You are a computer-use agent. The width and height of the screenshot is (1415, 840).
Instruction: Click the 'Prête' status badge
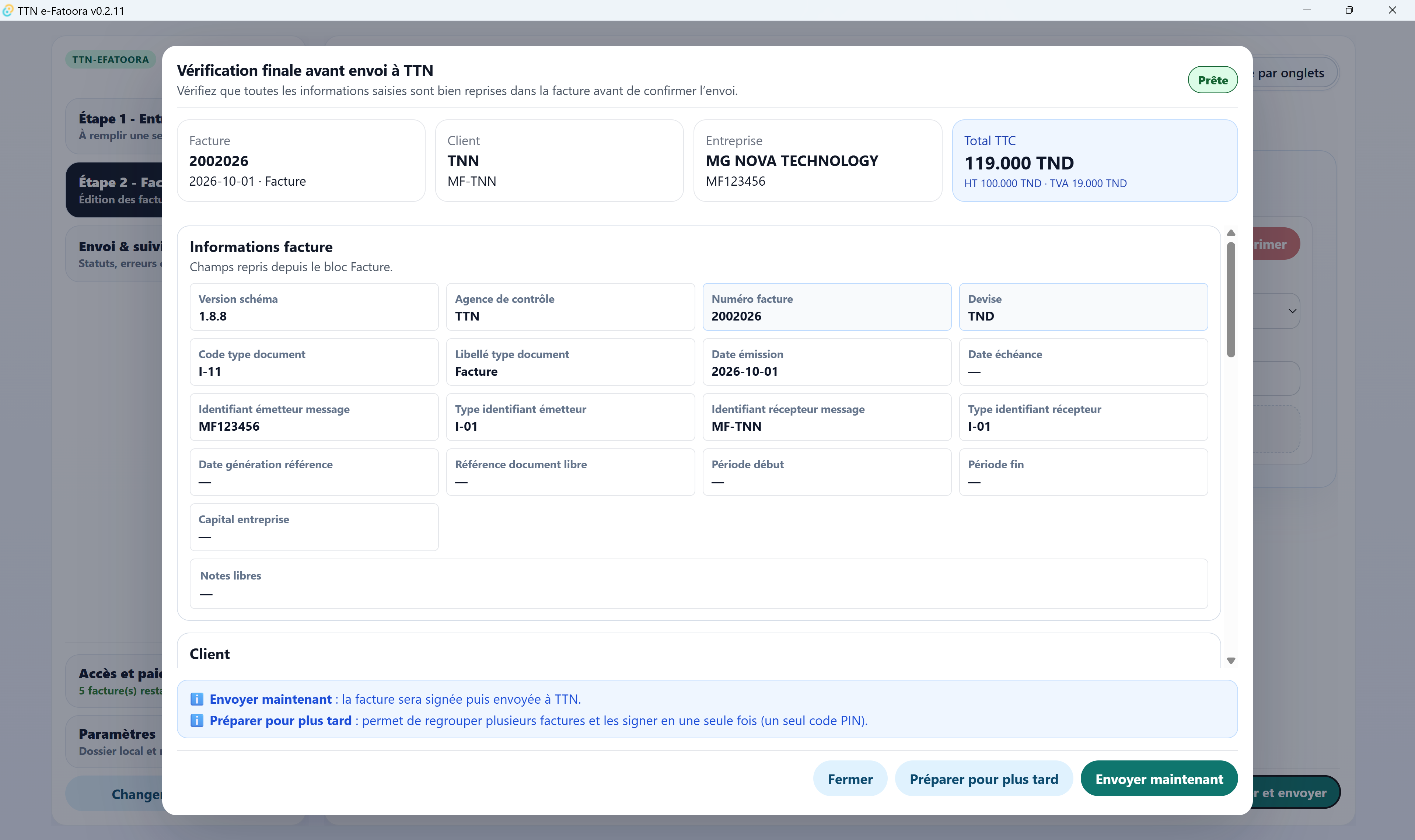click(1212, 80)
